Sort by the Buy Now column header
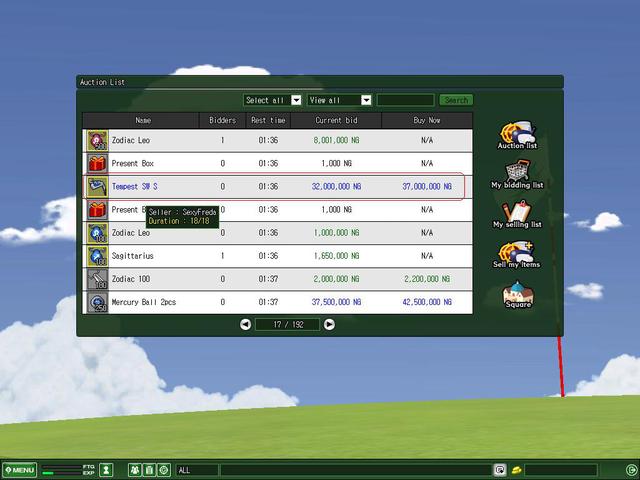 pyautogui.click(x=427, y=120)
